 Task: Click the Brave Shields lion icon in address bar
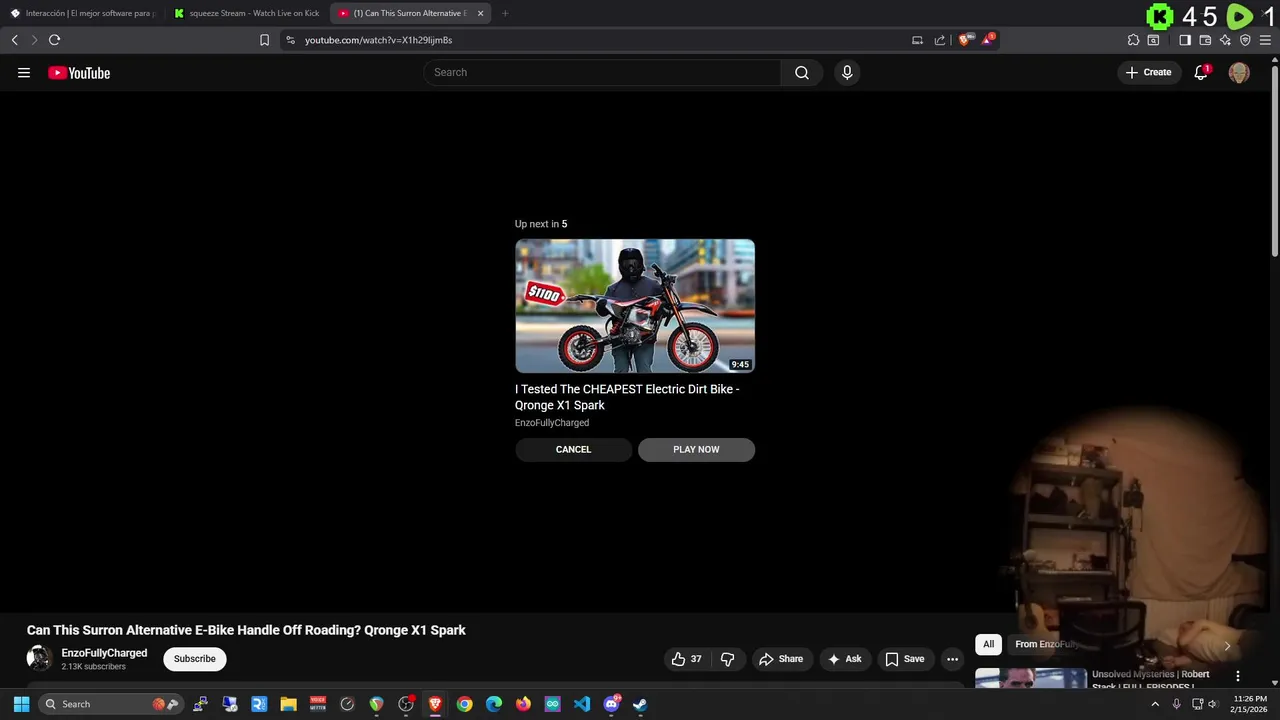coord(964,40)
